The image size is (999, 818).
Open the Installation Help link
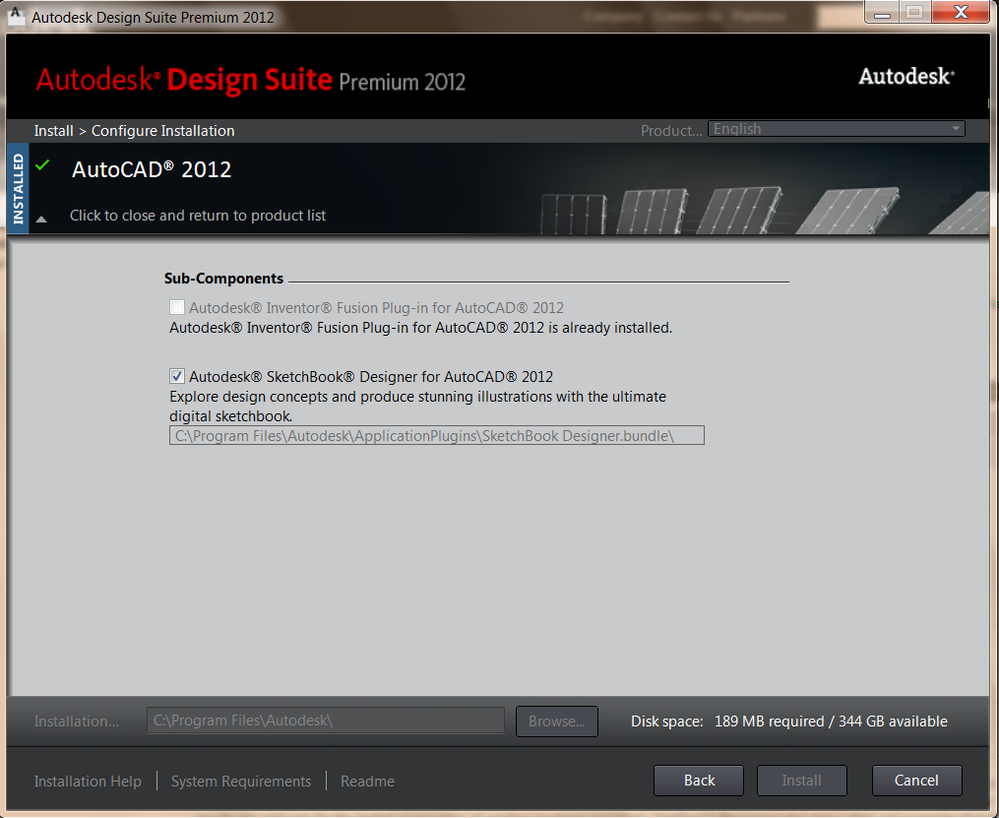(x=88, y=781)
